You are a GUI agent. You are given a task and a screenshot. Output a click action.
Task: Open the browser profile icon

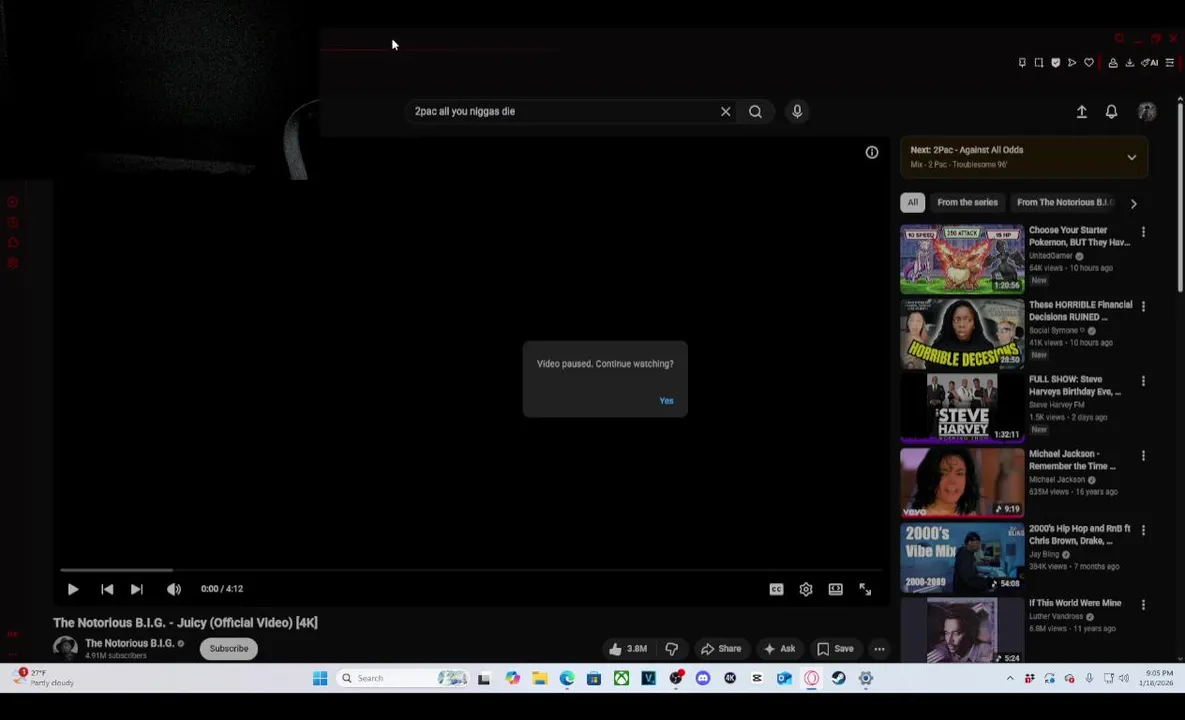coord(1112,63)
